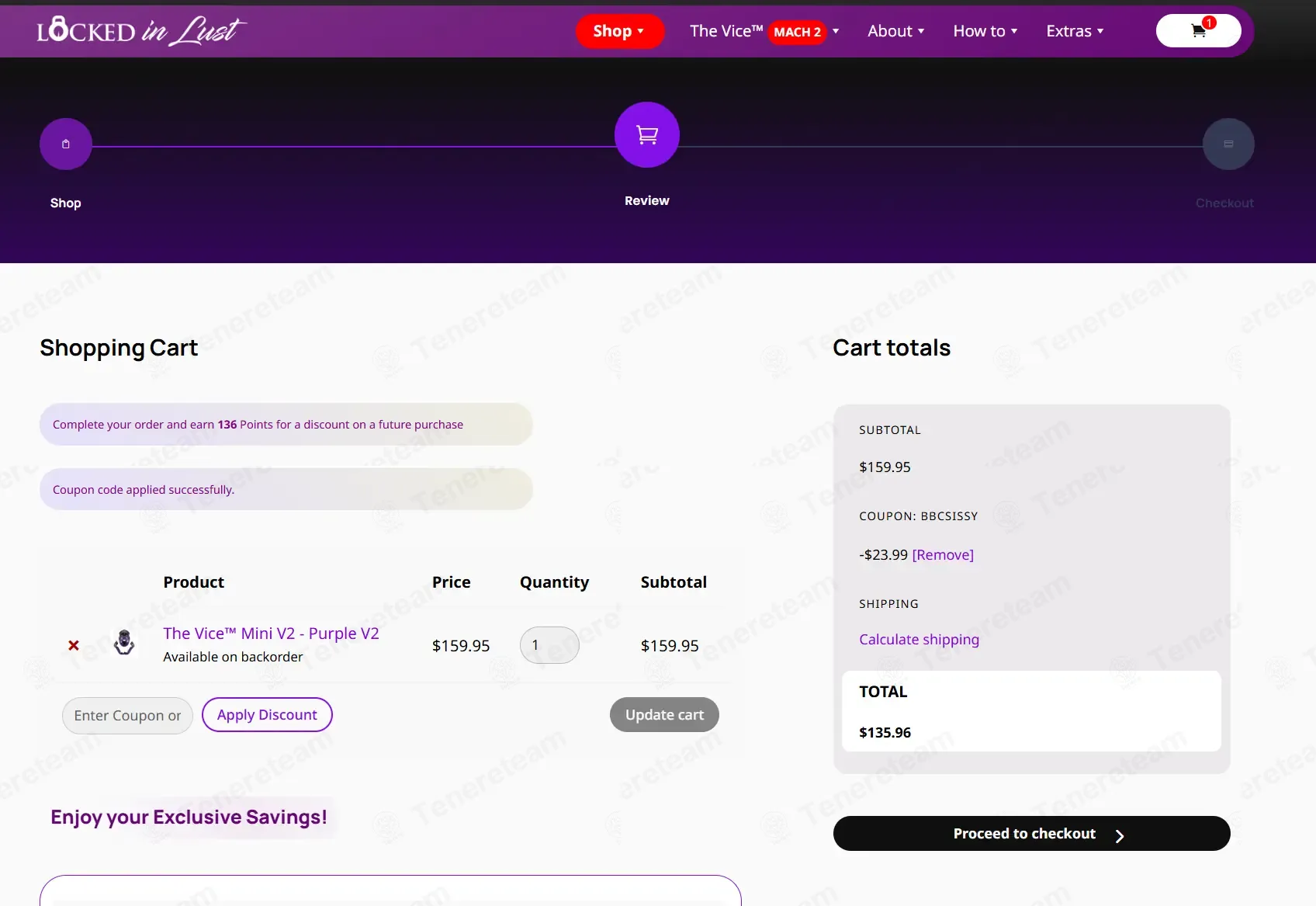Select the 136 Points reward message

[286, 425]
